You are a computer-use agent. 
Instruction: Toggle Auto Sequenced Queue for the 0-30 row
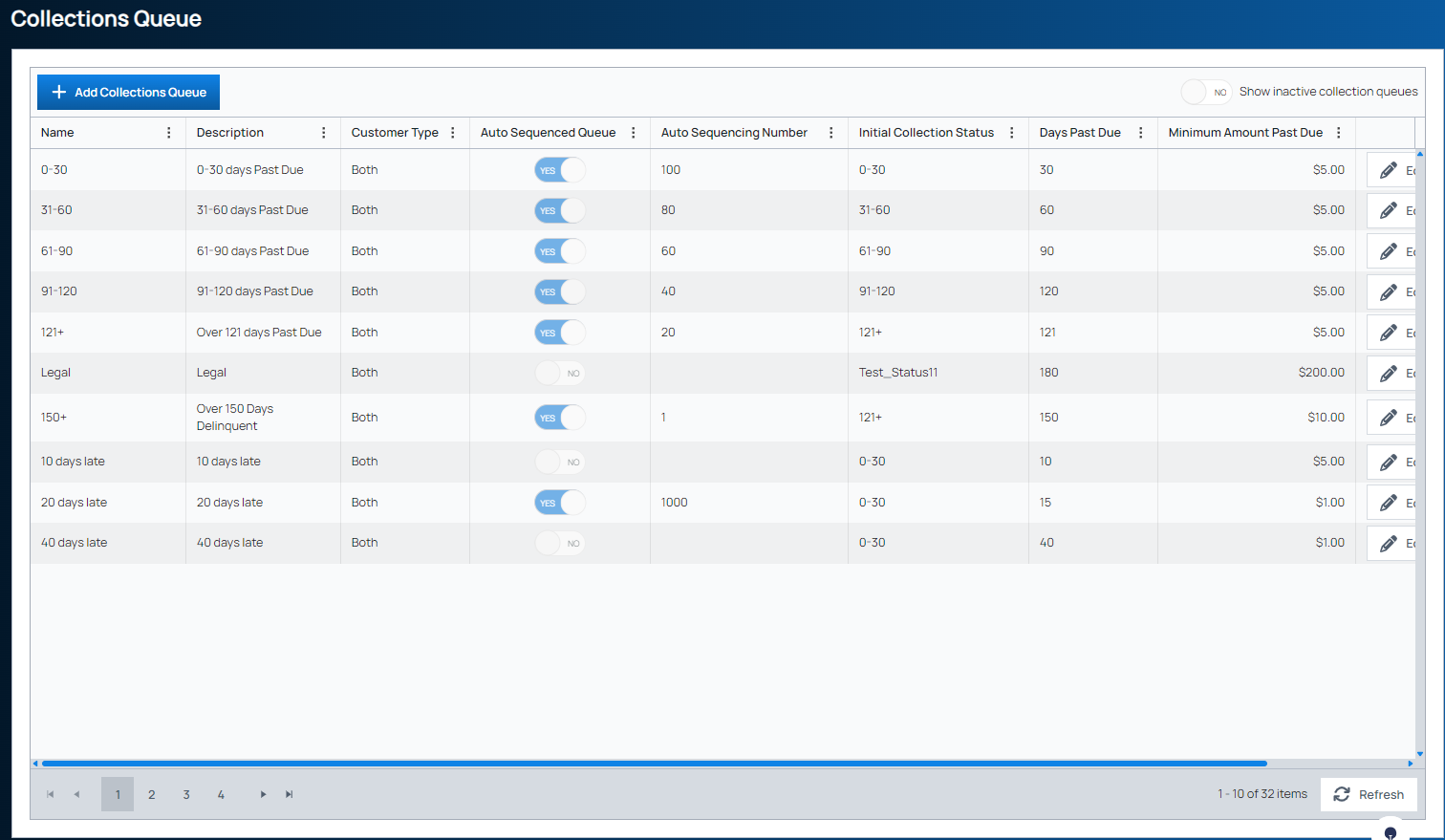(x=560, y=170)
